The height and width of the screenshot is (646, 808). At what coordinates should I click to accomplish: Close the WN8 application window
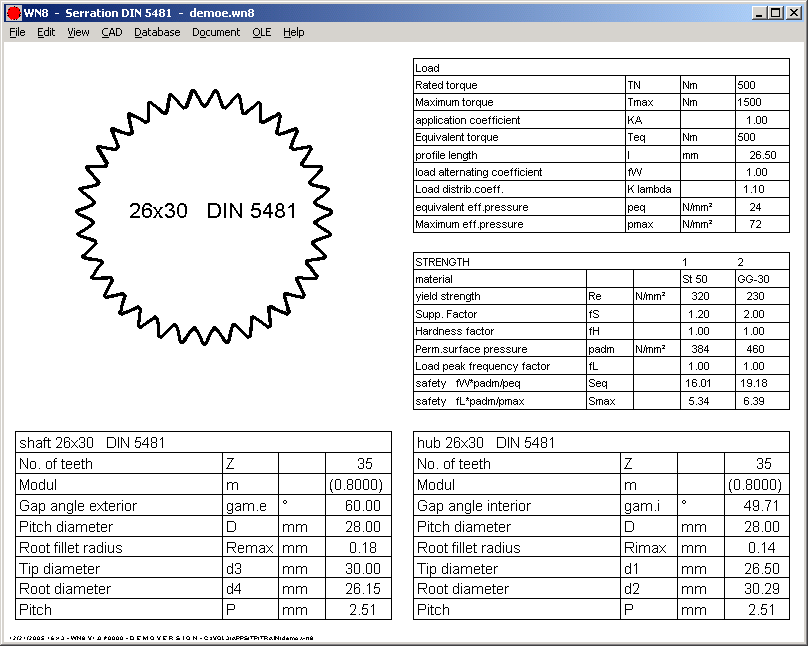(794, 13)
